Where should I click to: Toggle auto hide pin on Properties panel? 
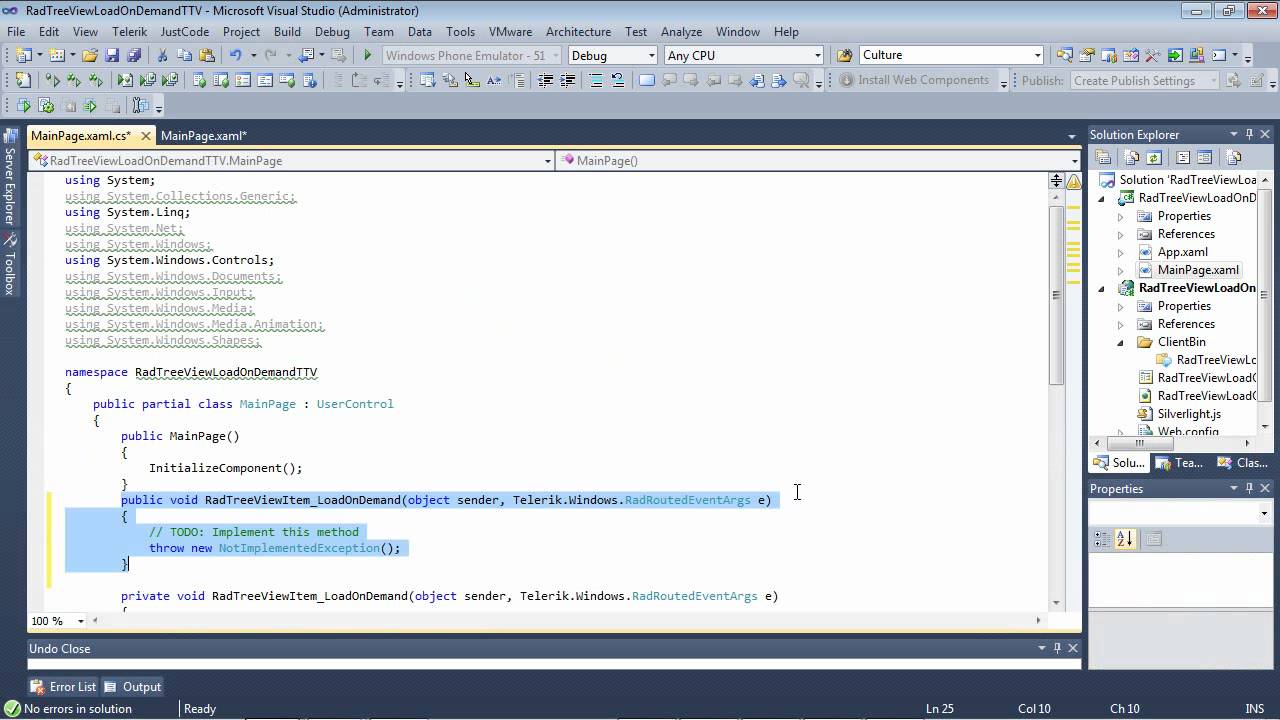(1249, 488)
